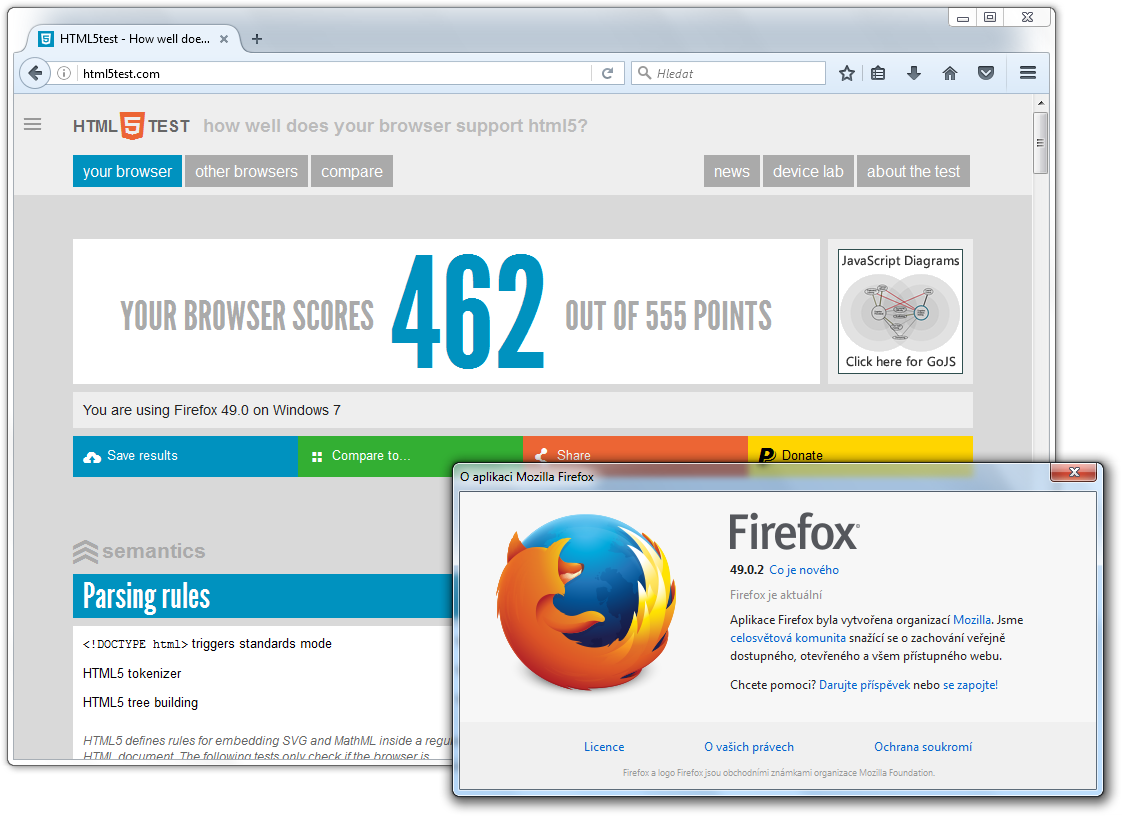Reload the current page
1122x816 pixels.
tap(608, 73)
